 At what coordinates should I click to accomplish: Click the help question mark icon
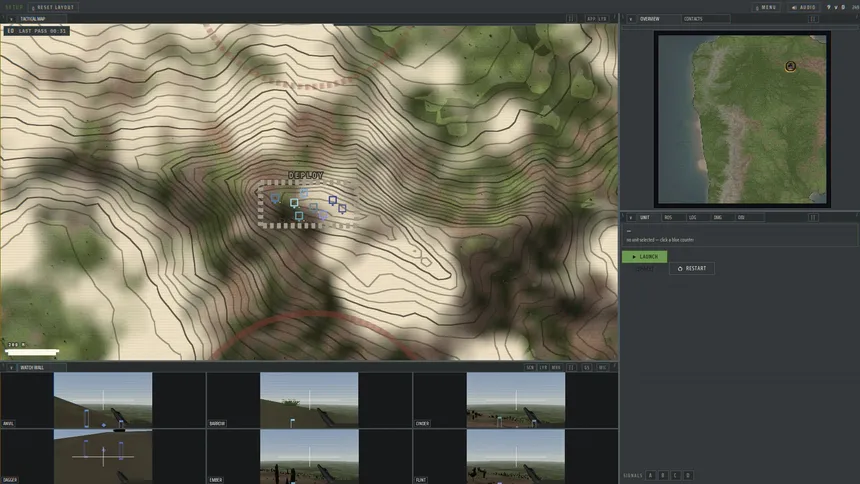click(828, 7)
